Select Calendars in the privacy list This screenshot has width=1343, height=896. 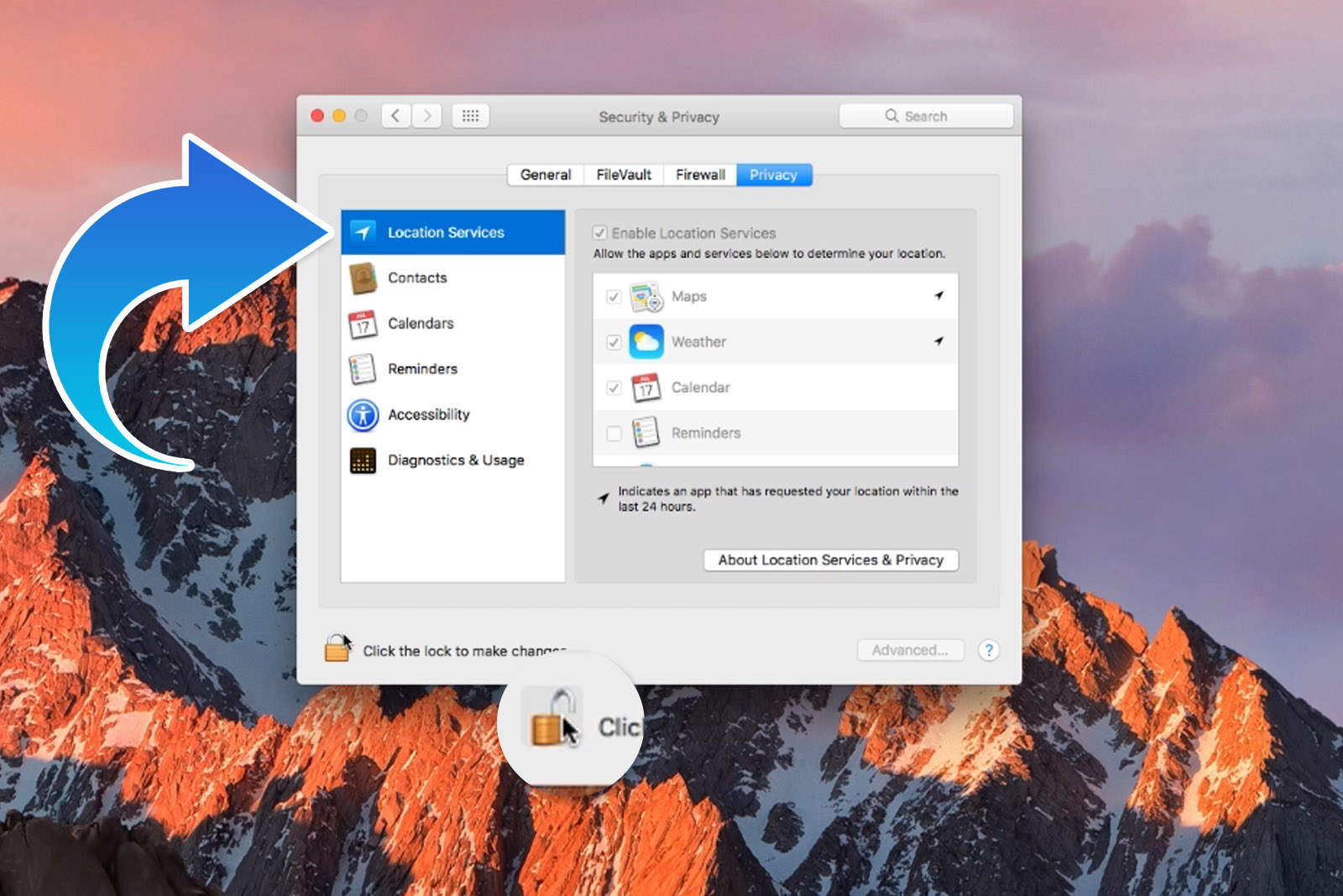tap(420, 323)
